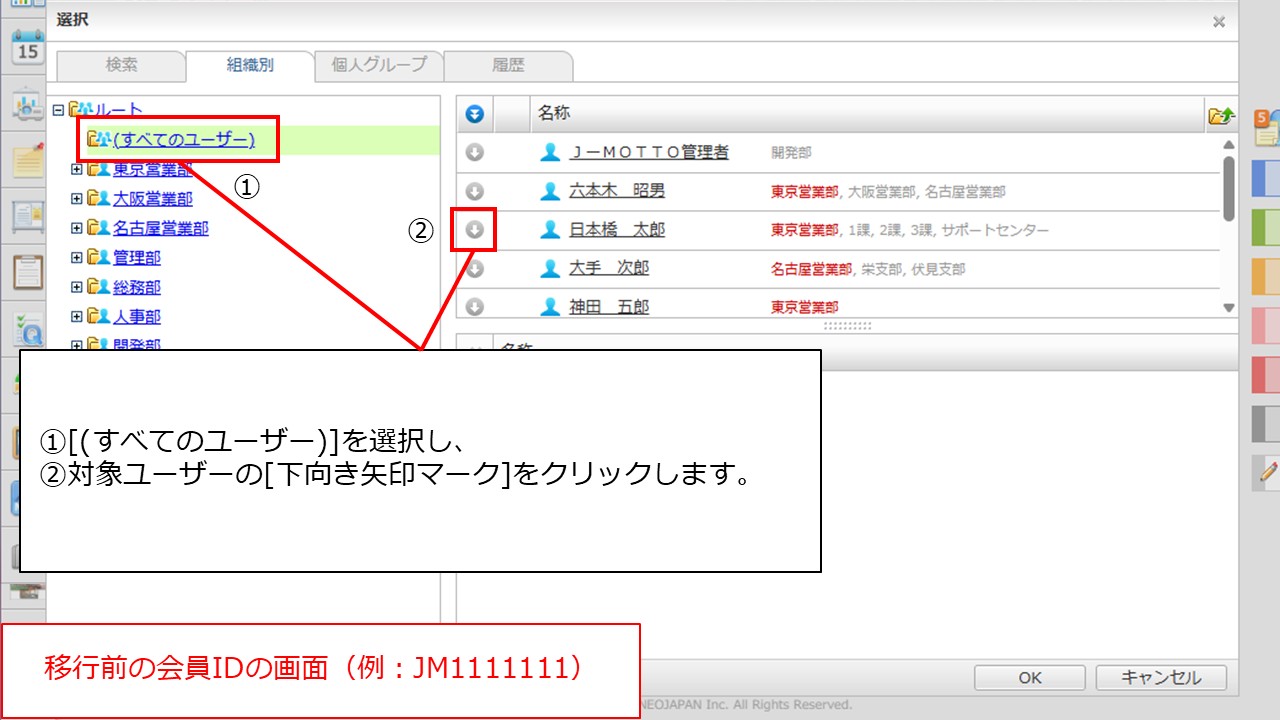This screenshot has height=720, width=1280.
Task: Open the bulletin board icon in left sidebar
Action: point(28,216)
